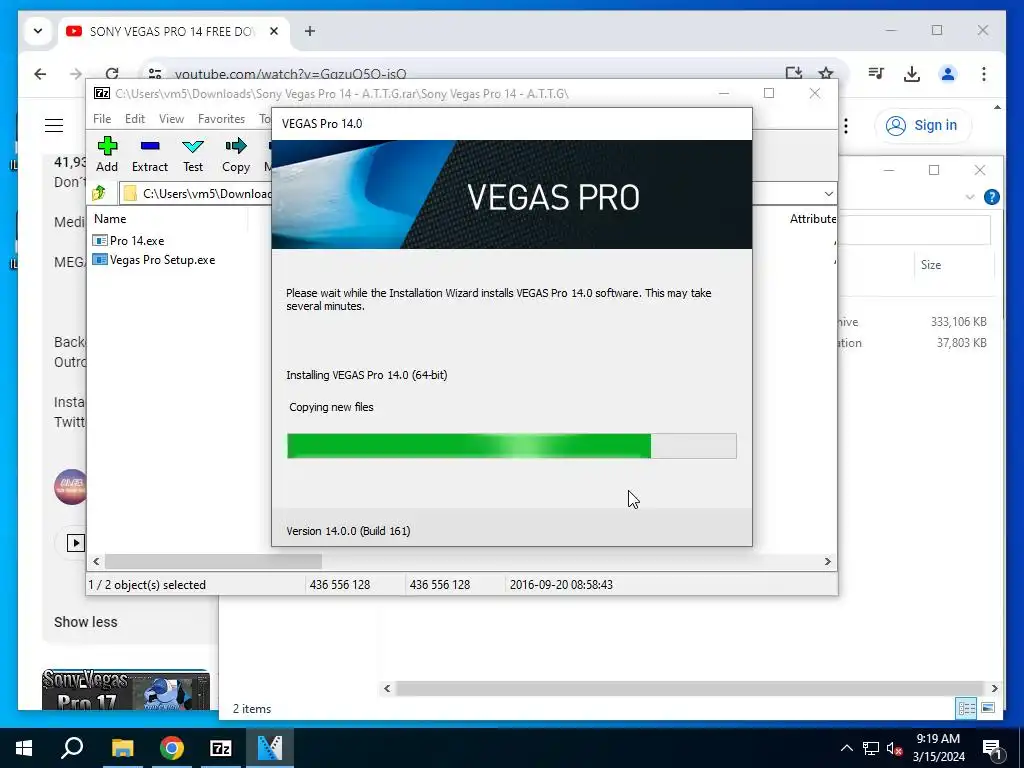Reload the YouTube page in Chrome
1024x768 pixels.
pos(112,74)
